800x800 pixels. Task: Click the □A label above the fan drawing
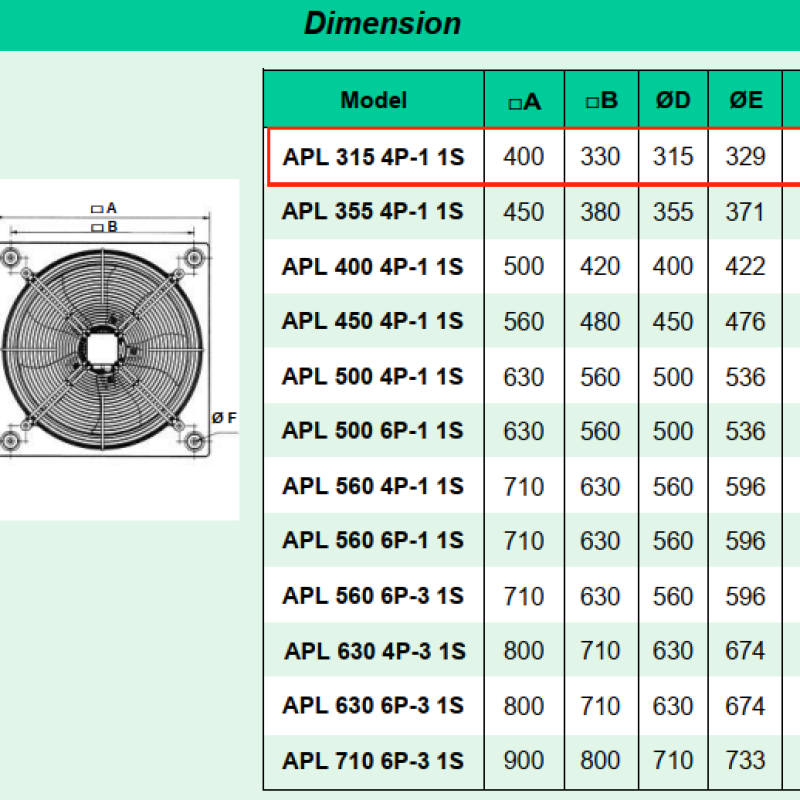pos(104,208)
